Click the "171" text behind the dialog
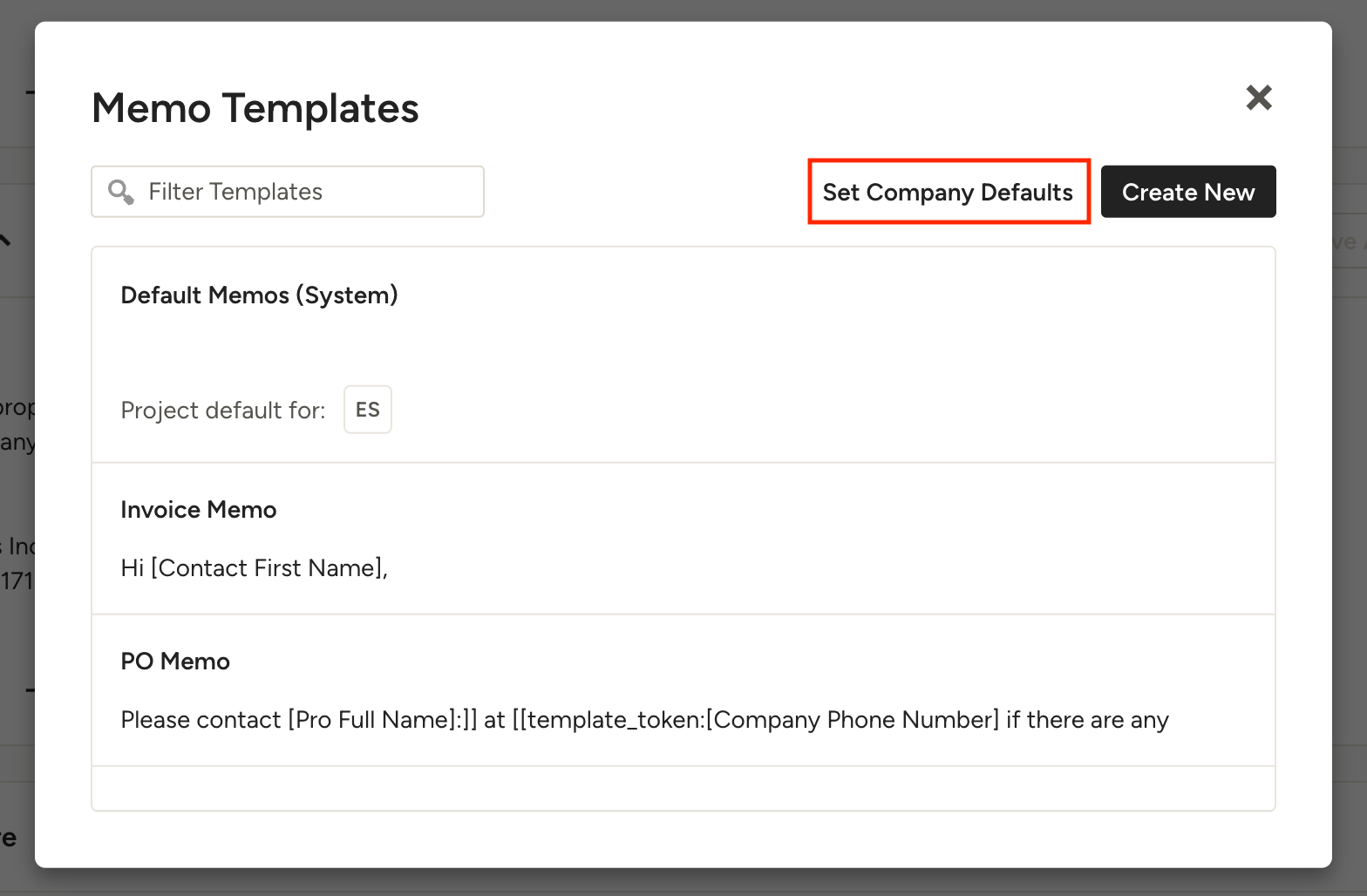Image resolution: width=1367 pixels, height=896 pixels. point(16,580)
